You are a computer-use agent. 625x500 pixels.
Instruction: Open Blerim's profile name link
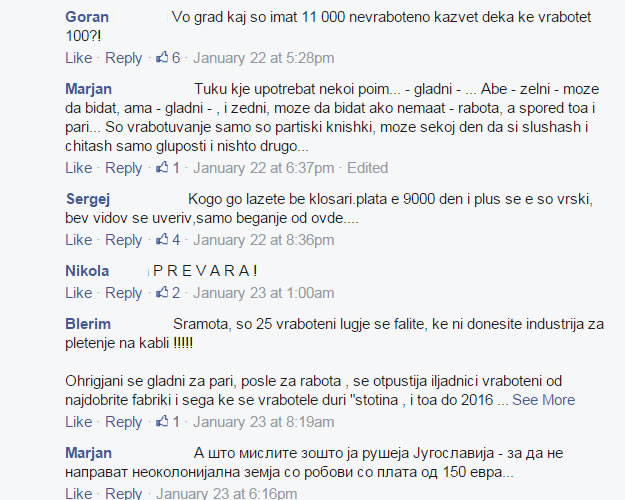(x=88, y=324)
